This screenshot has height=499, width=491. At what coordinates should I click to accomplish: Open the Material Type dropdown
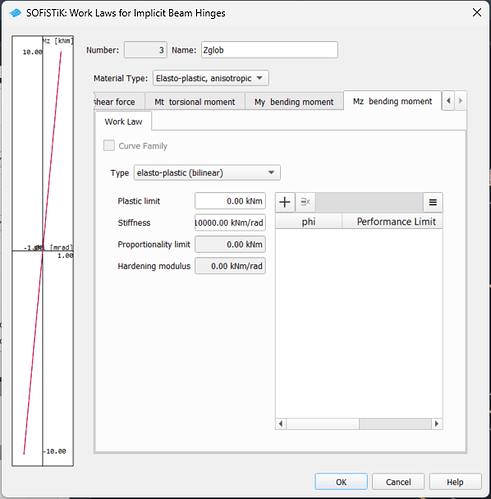coord(210,78)
